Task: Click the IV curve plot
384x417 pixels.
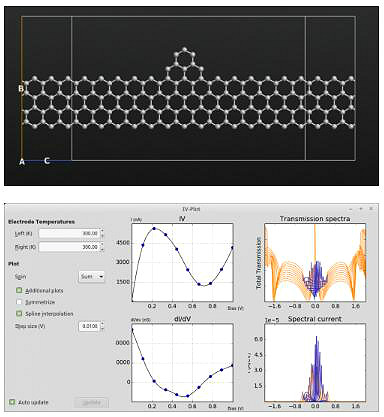Action: [182, 262]
